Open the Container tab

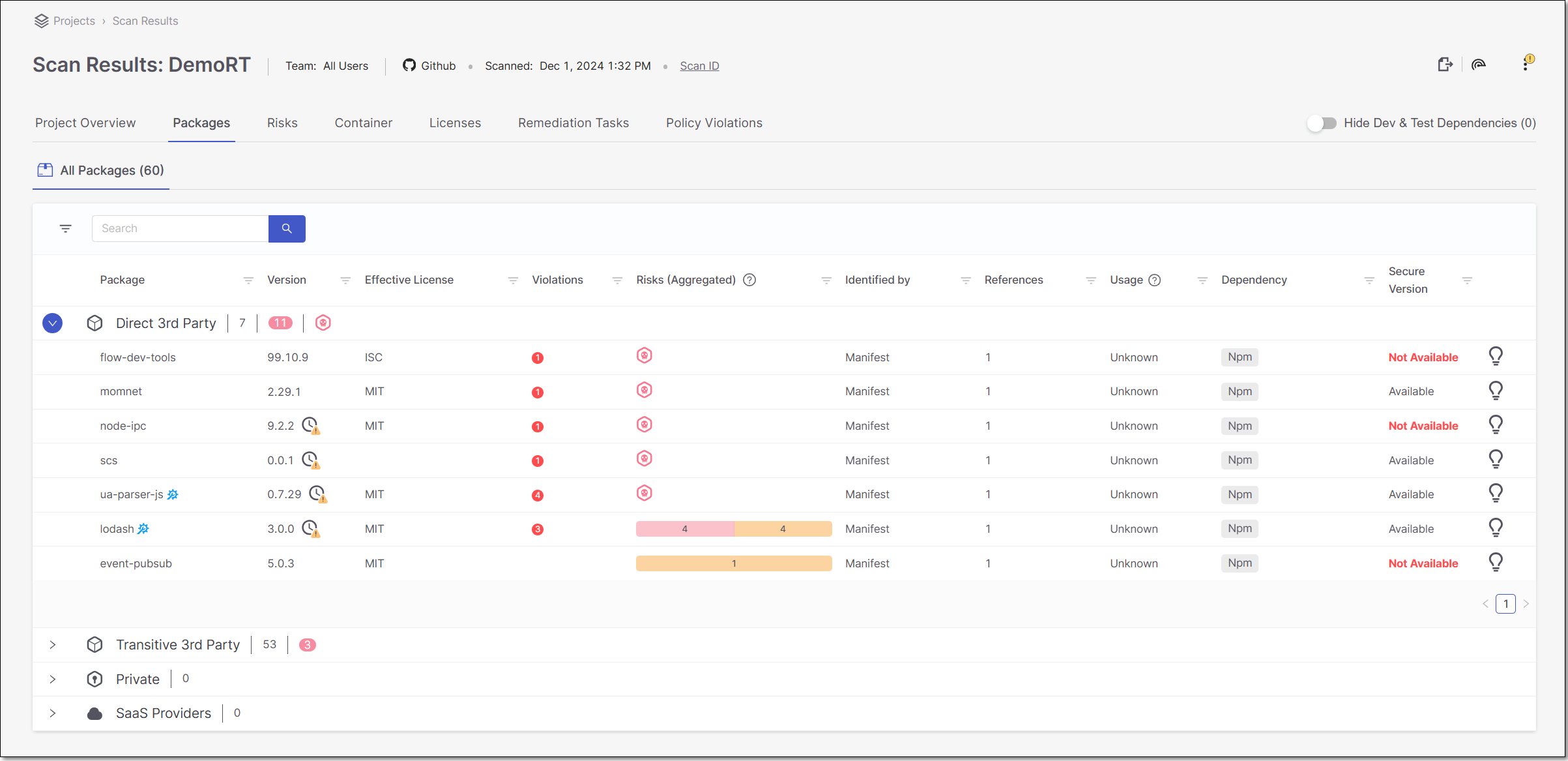pyautogui.click(x=364, y=123)
